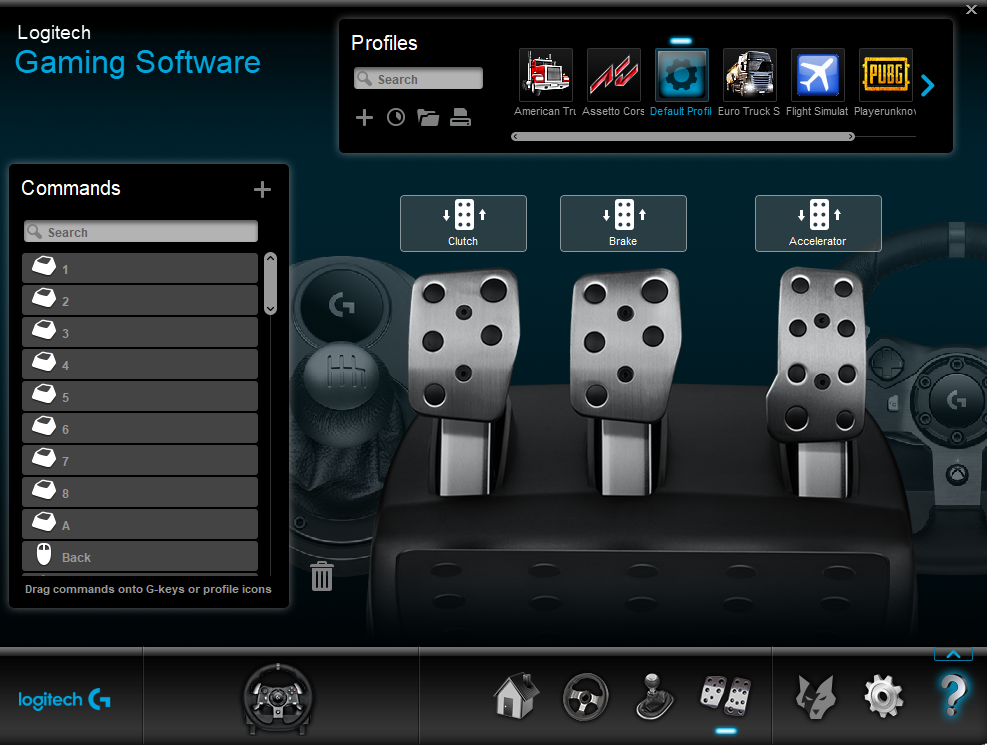
Task: Click the Profiles search field
Action: (419, 79)
